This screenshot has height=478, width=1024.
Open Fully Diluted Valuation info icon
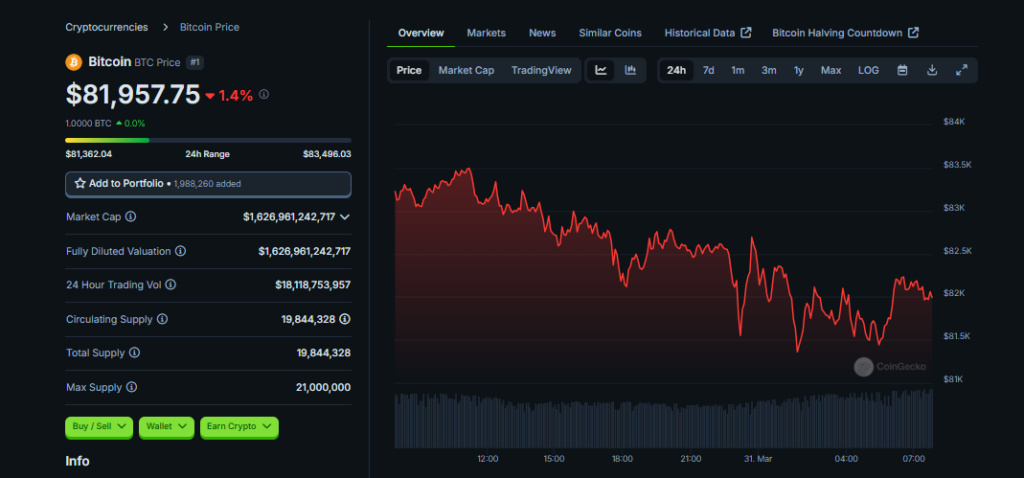click(181, 251)
